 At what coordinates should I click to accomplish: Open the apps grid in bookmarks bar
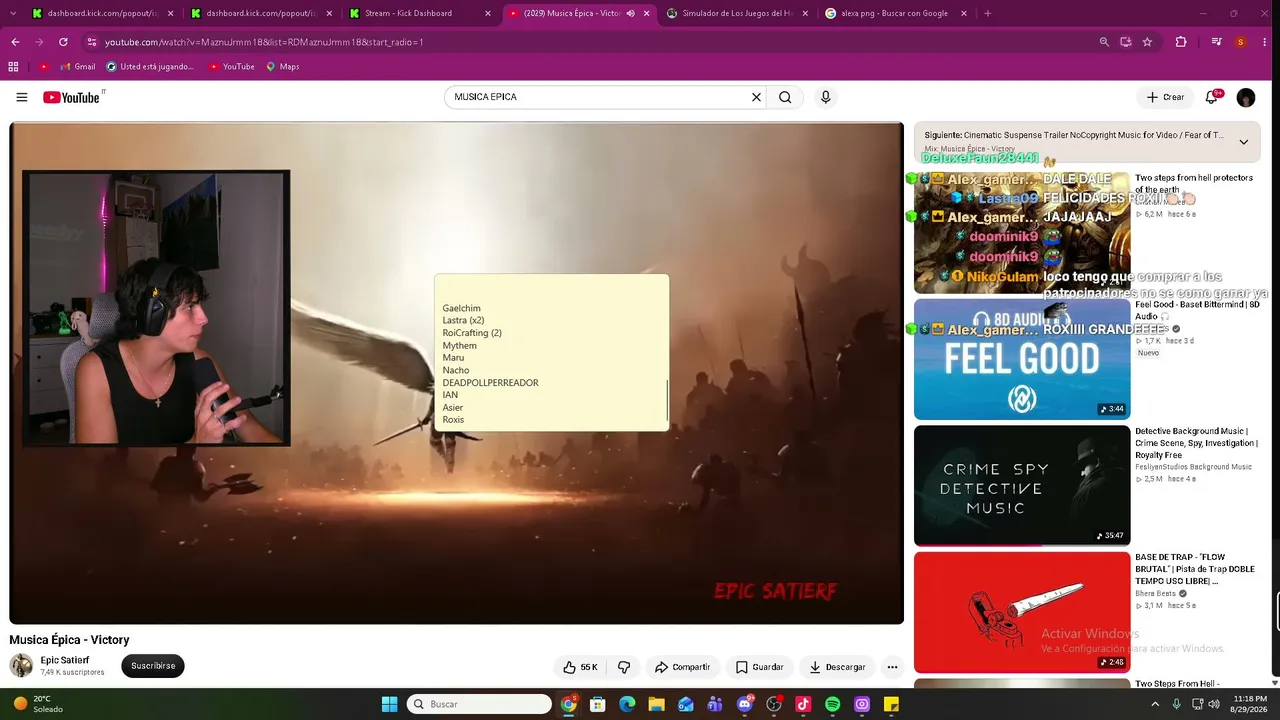13,67
